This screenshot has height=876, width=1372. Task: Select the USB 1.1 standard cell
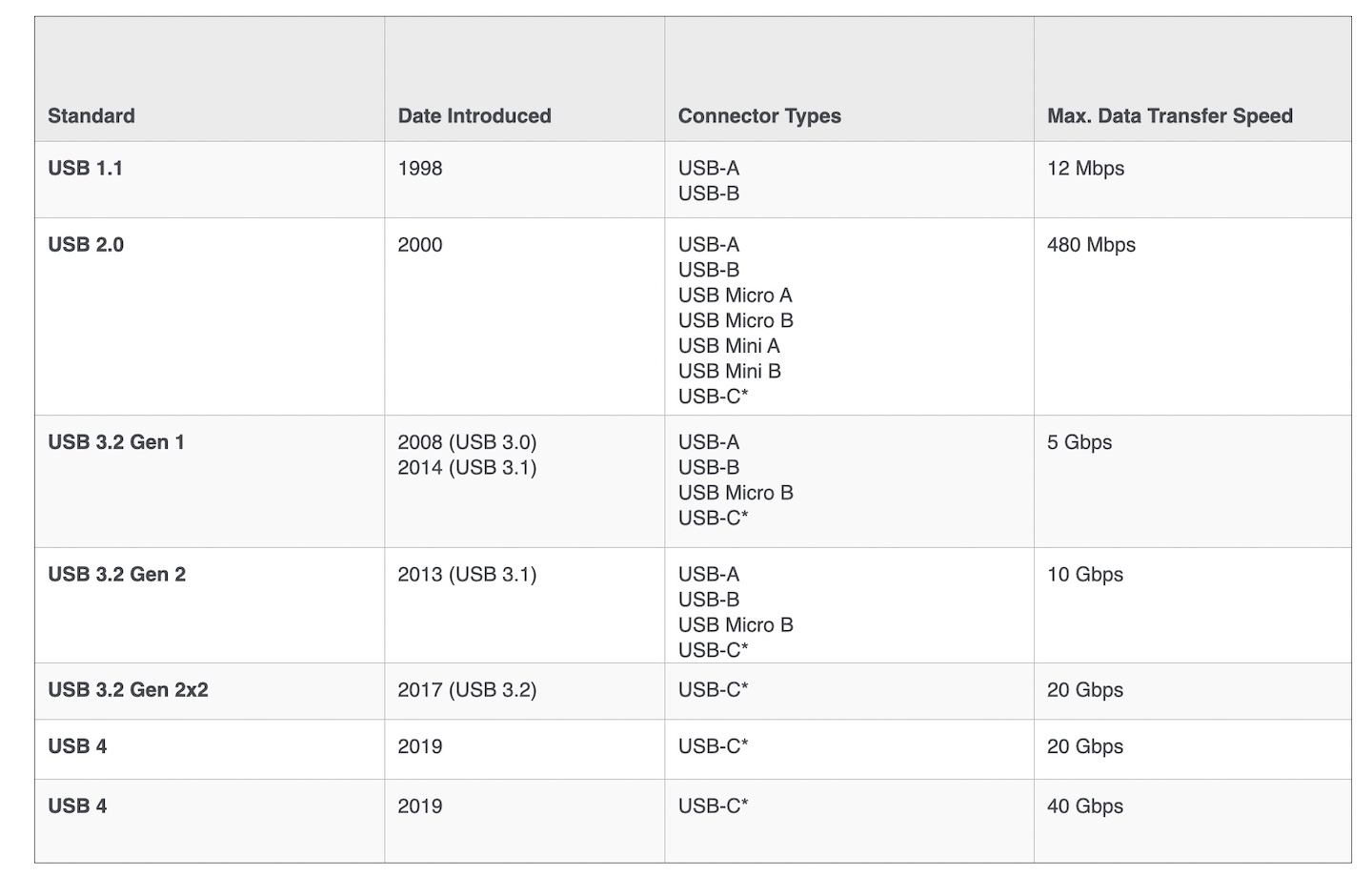click(86, 169)
